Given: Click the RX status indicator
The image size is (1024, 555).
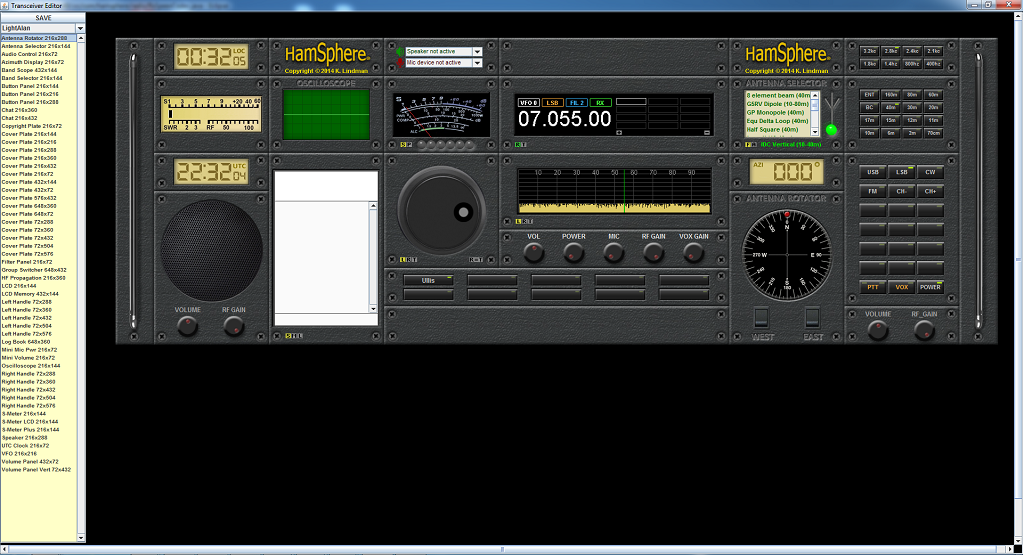Looking at the screenshot, I should (x=600, y=103).
